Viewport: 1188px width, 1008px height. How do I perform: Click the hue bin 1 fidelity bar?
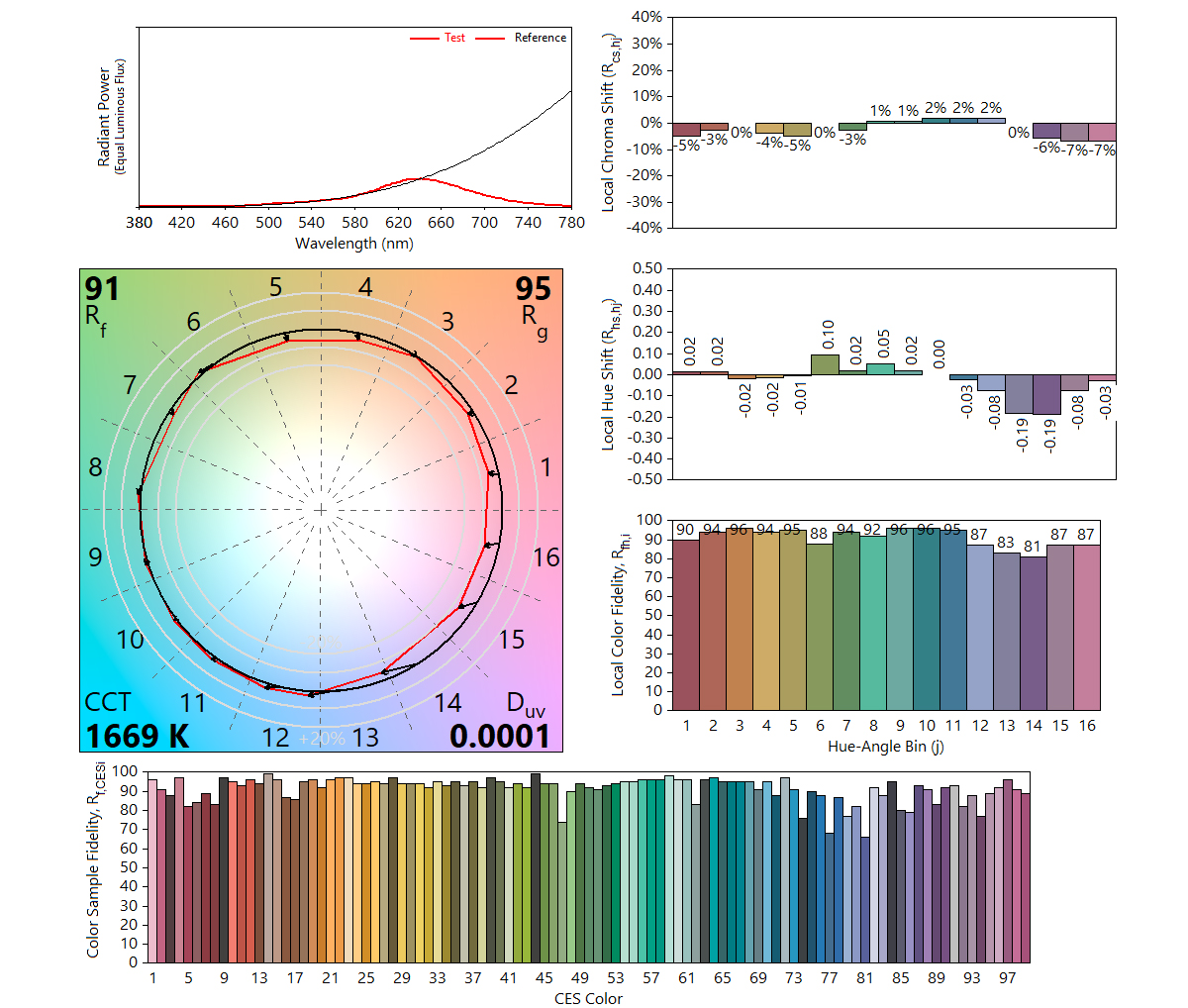685,625
